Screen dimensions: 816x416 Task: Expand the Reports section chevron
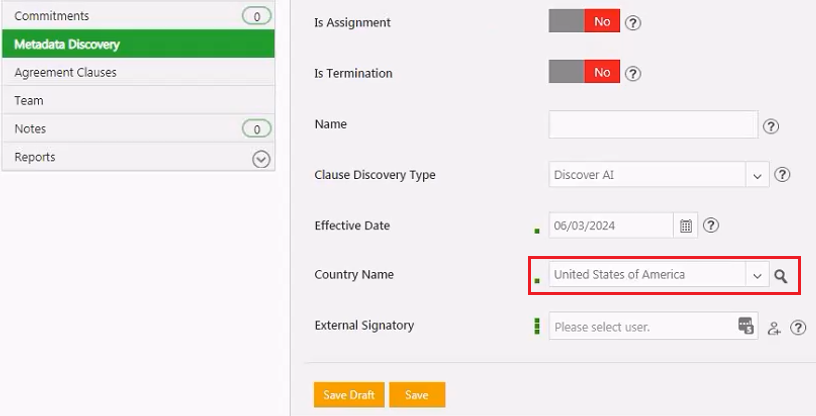[261, 158]
